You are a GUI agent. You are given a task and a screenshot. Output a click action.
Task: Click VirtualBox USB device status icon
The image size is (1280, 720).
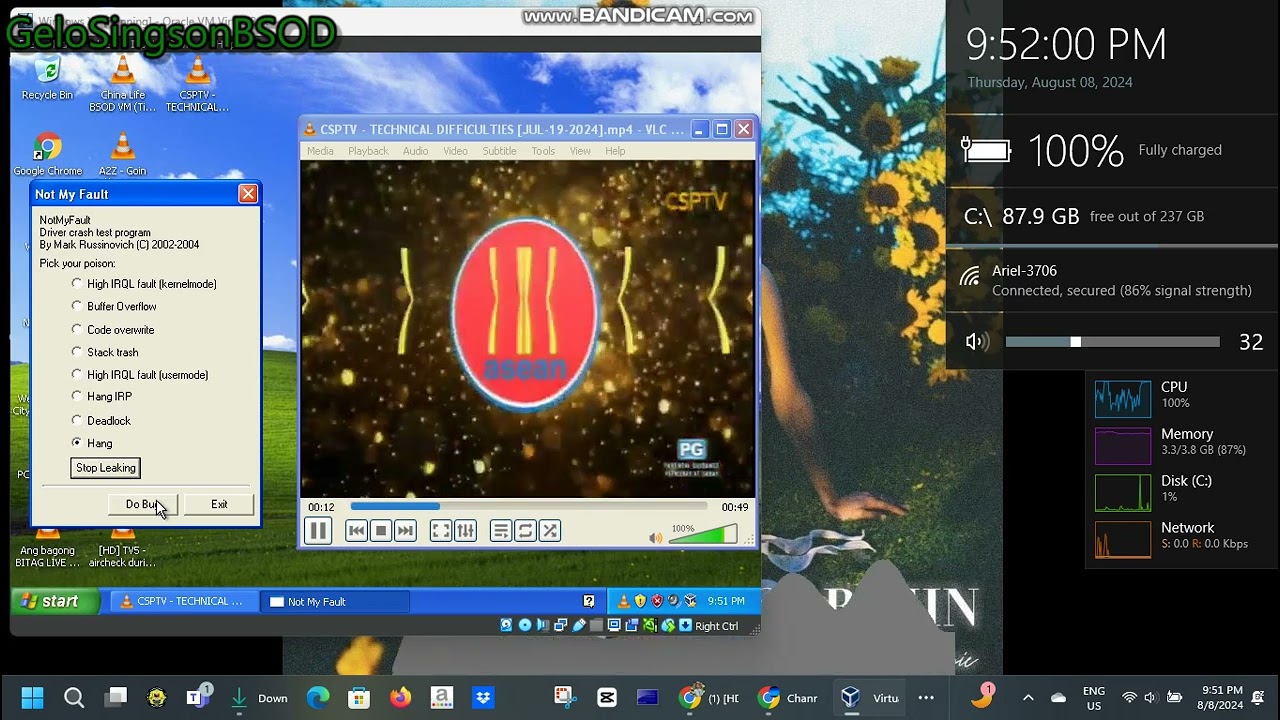pyautogui.click(x=578, y=626)
